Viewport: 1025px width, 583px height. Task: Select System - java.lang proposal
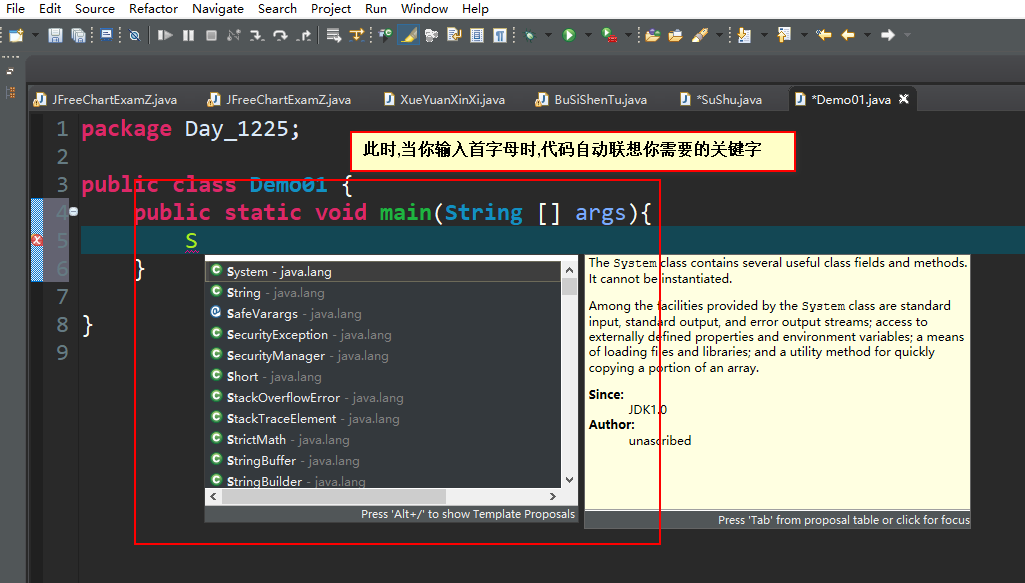coord(384,271)
